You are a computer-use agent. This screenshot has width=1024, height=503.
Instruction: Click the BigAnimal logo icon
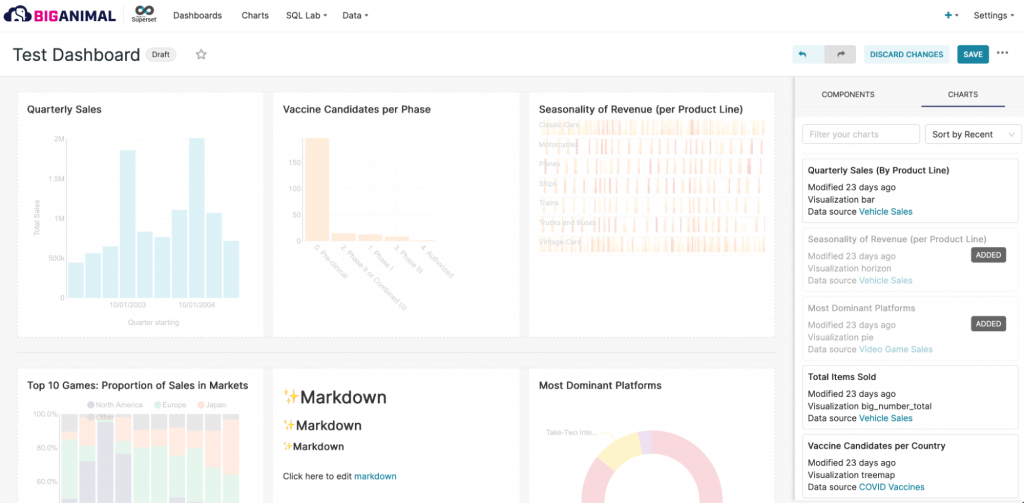[x=17, y=15]
